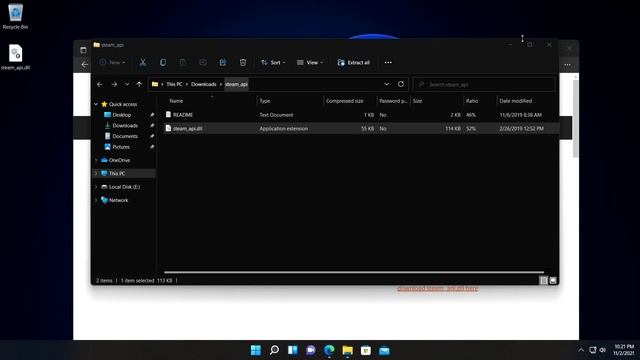Open Chat from the taskbar
This screenshot has height=360, width=640.
(311, 350)
